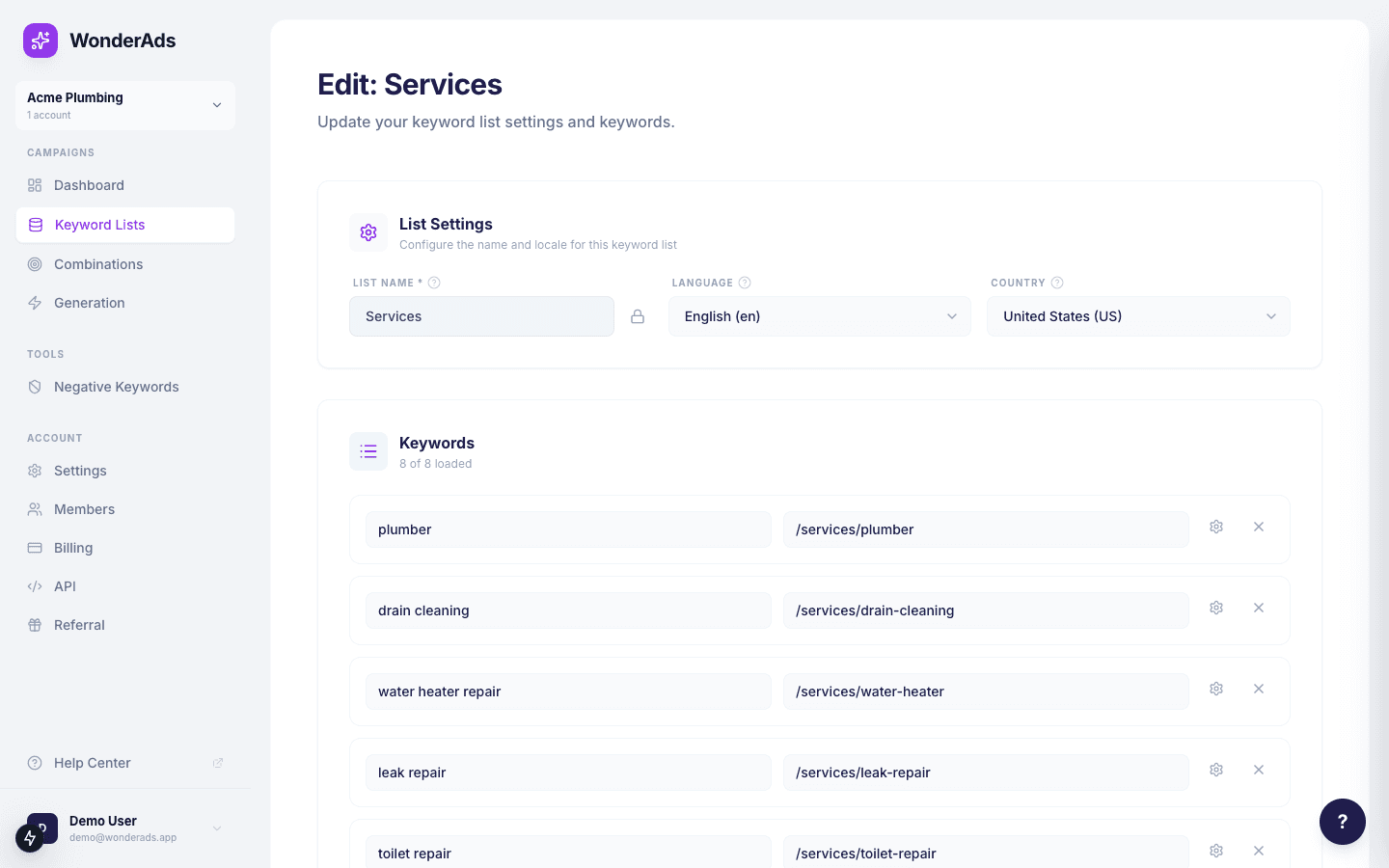1389x868 pixels.
Task: Switch to the Billing section
Action: tap(73, 548)
